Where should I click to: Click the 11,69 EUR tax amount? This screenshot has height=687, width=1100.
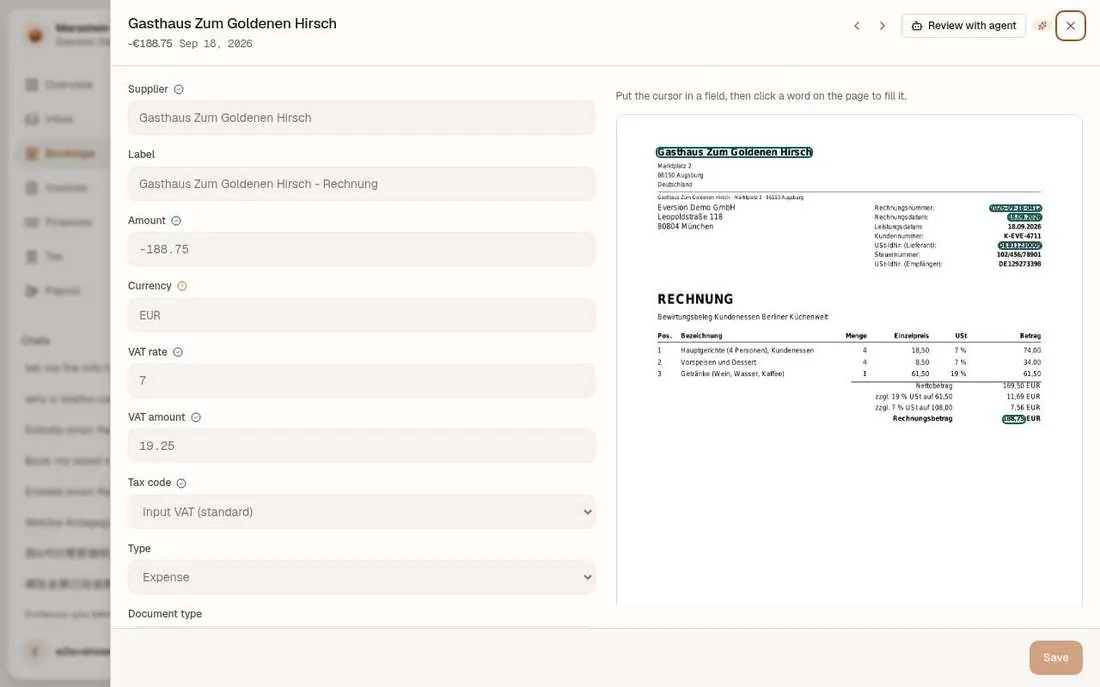[1024, 396]
